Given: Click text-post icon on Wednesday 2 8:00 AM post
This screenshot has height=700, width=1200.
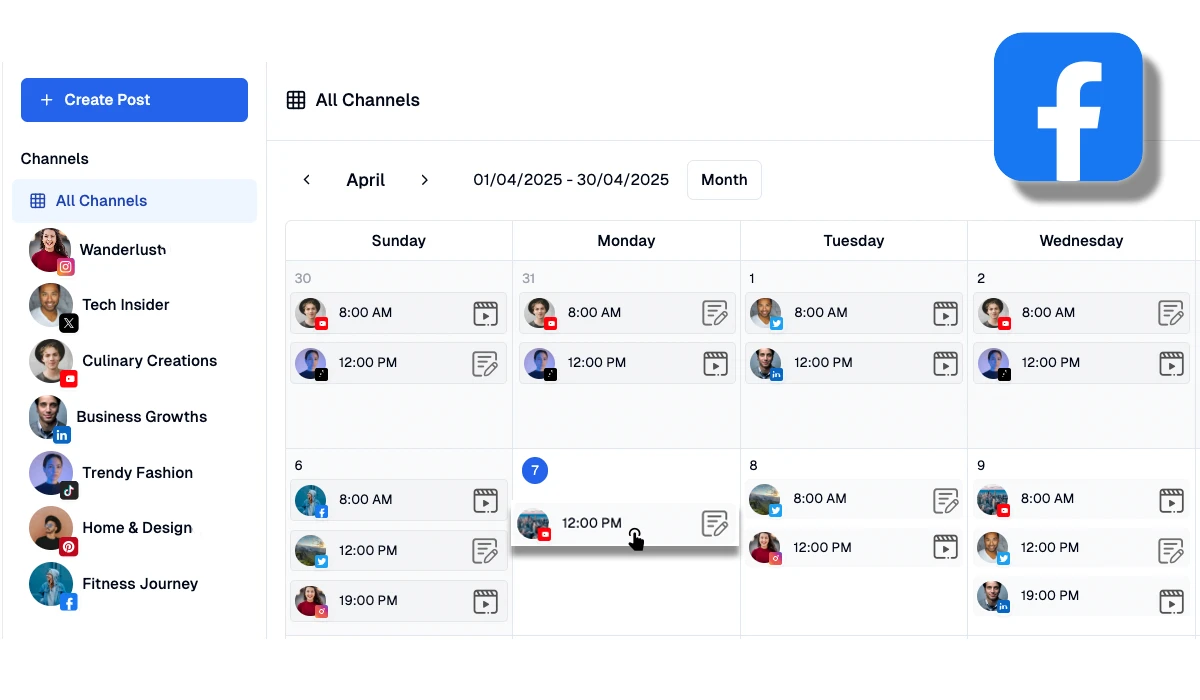Looking at the screenshot, I should [x=1171, y=313].
